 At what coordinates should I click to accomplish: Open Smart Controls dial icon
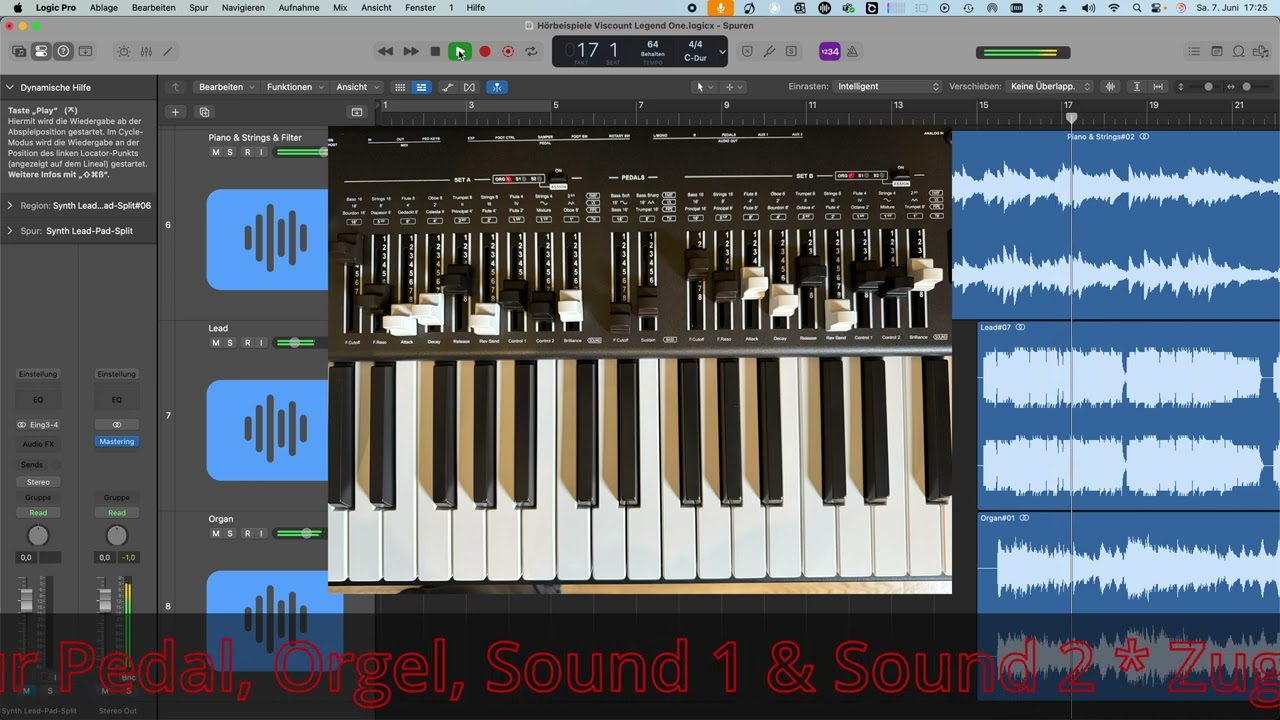pos(123,51)
